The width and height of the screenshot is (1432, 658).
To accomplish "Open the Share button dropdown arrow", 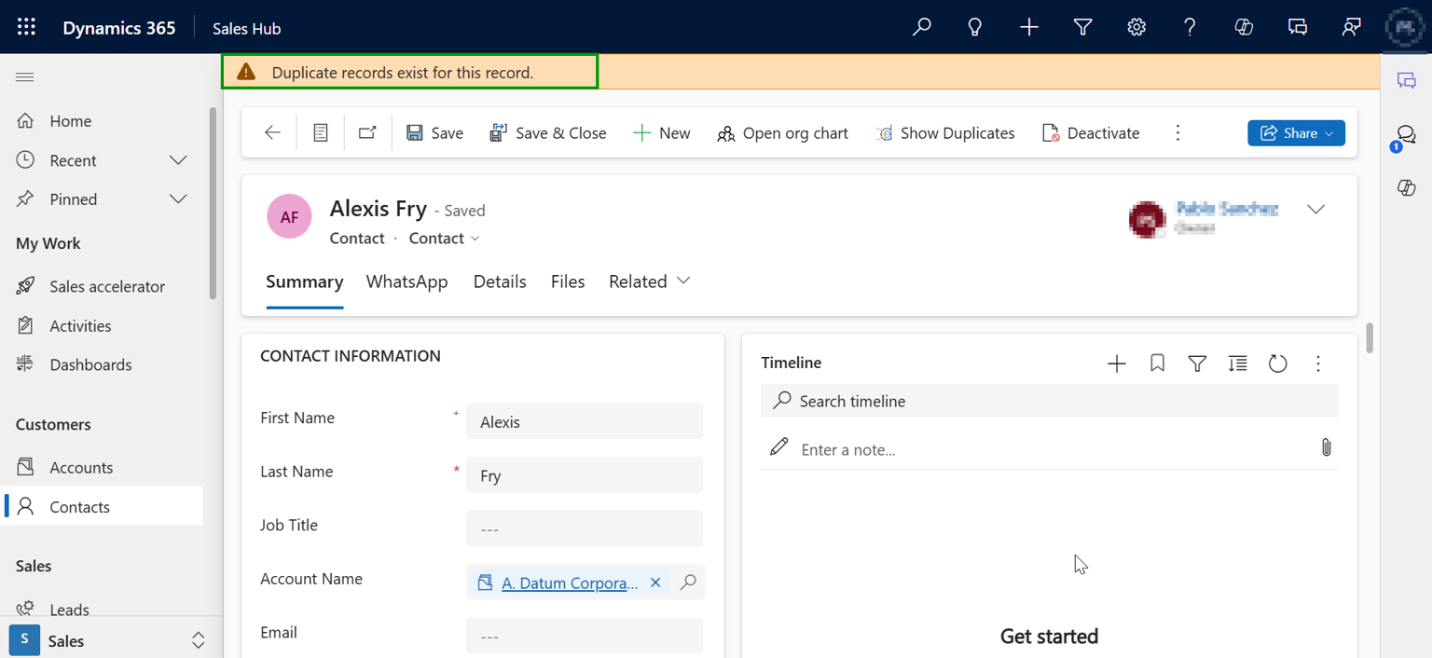I will coord(1329,132).
